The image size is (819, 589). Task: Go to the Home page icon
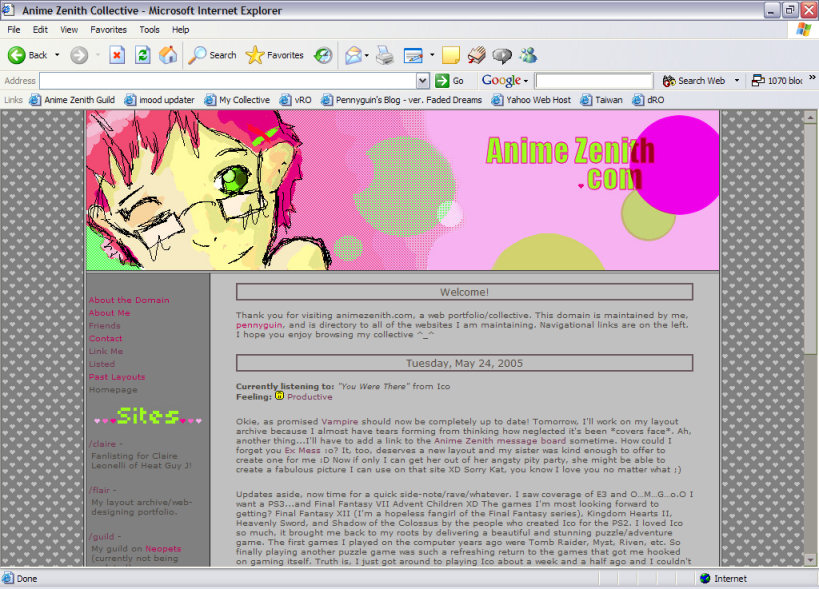tap(167, 55)
